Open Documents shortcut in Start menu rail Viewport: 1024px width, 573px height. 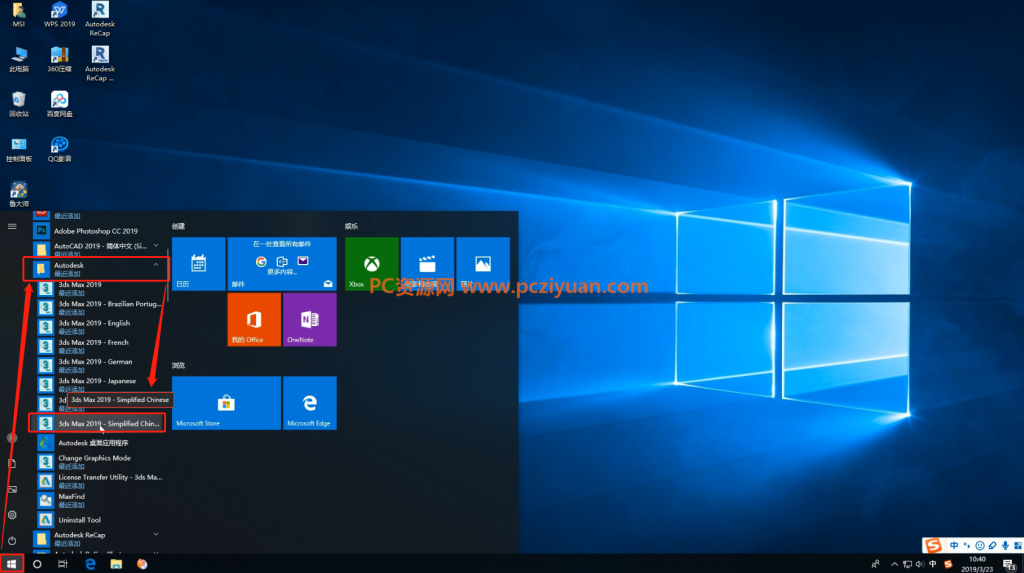click(x=12, y=464)
